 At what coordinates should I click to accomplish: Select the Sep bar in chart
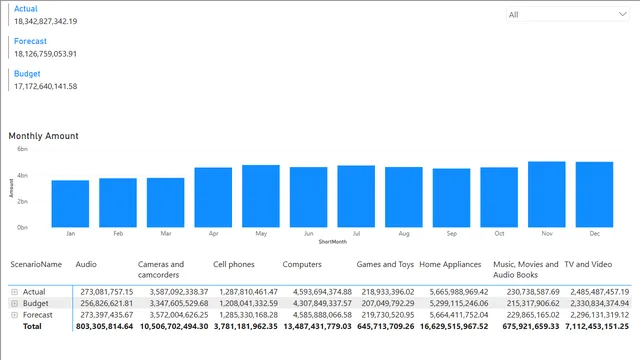pos(451,198)
